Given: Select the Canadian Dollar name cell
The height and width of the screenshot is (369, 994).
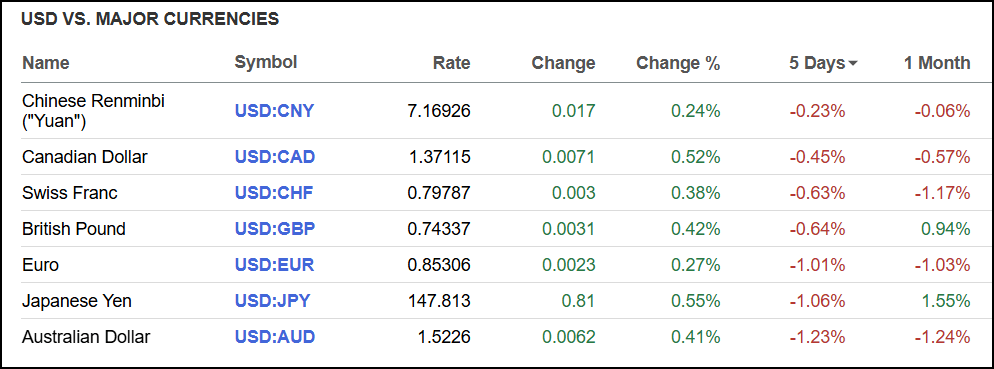Looking at the screenshot, I should [x=85, y=157].
